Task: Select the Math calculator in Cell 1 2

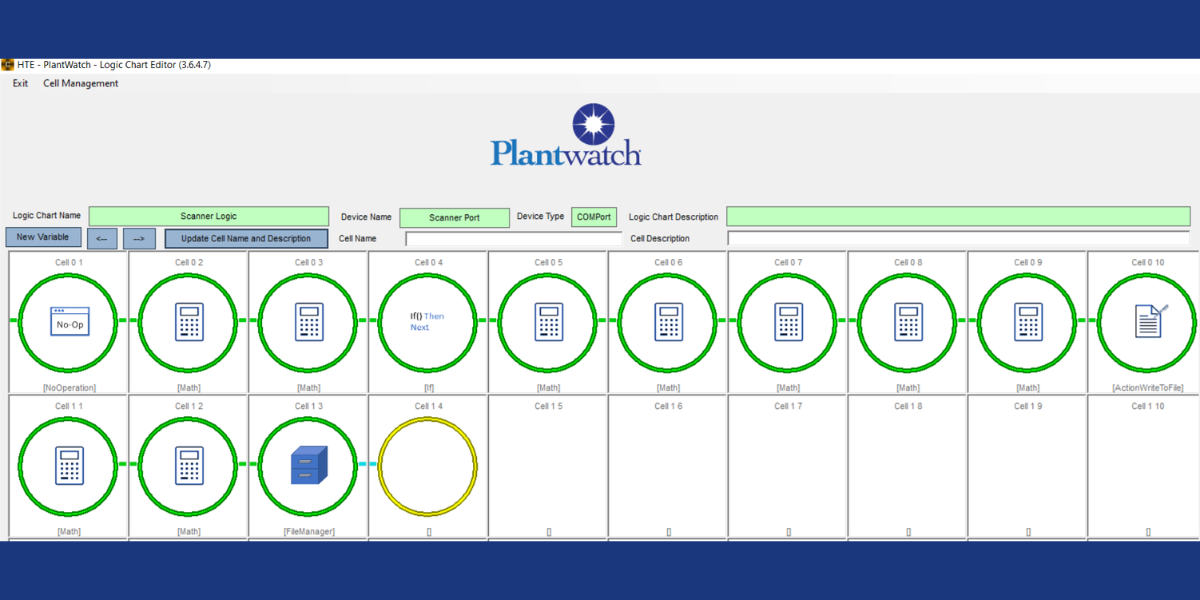Action: (x=189, y=465)
